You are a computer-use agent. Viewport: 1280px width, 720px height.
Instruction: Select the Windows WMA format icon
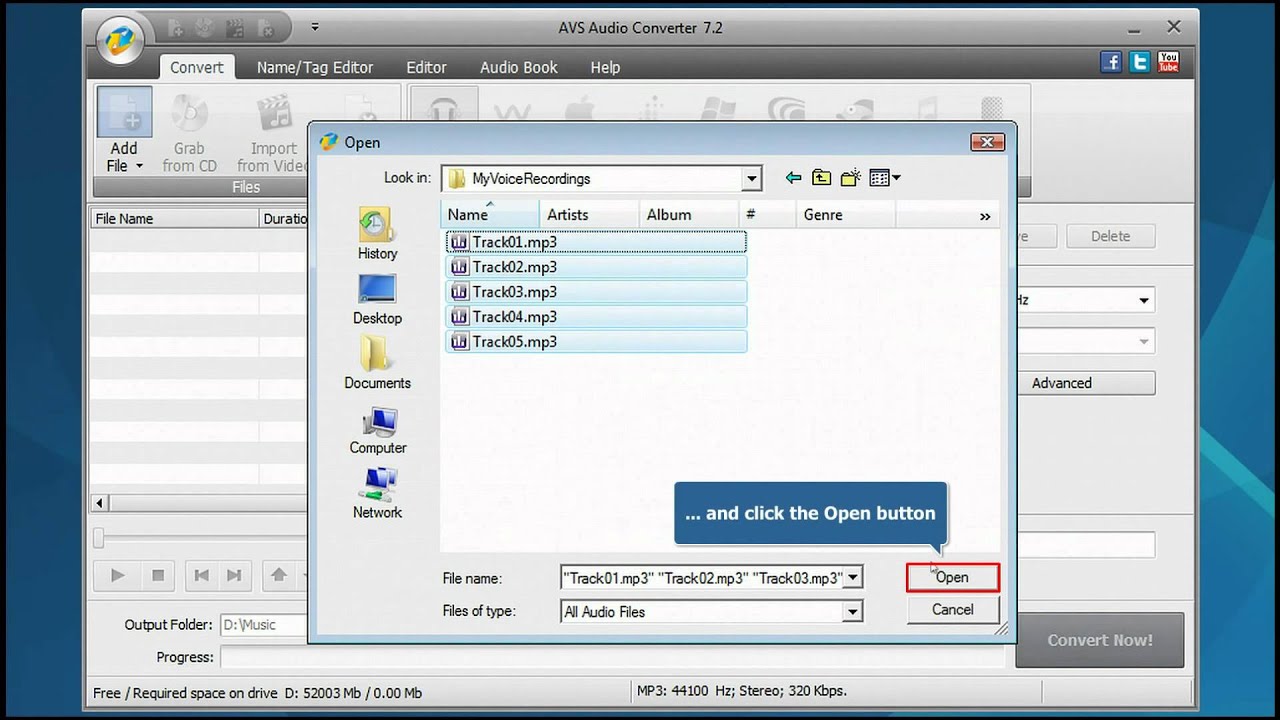click(716, 108)
